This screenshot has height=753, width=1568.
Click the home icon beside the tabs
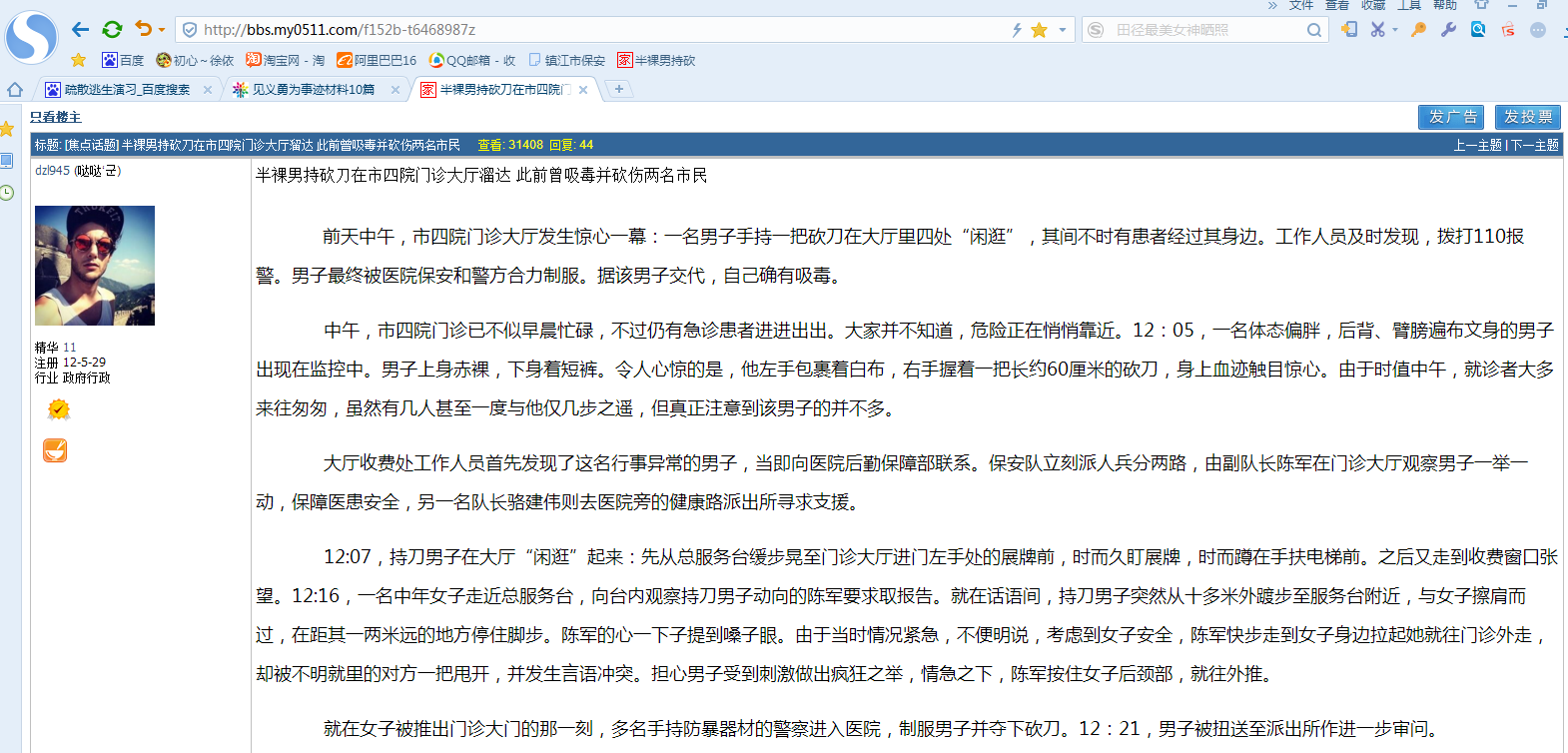14,90
